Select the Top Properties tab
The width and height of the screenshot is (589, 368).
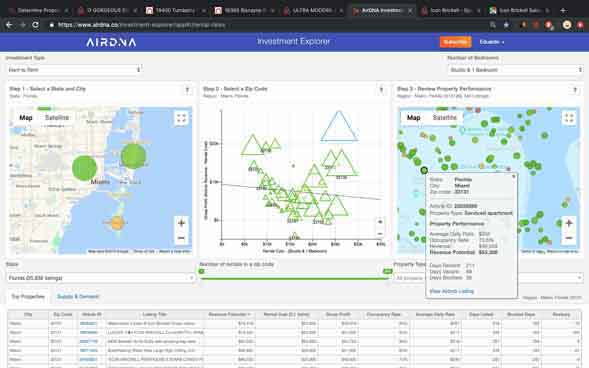[28, 297]
